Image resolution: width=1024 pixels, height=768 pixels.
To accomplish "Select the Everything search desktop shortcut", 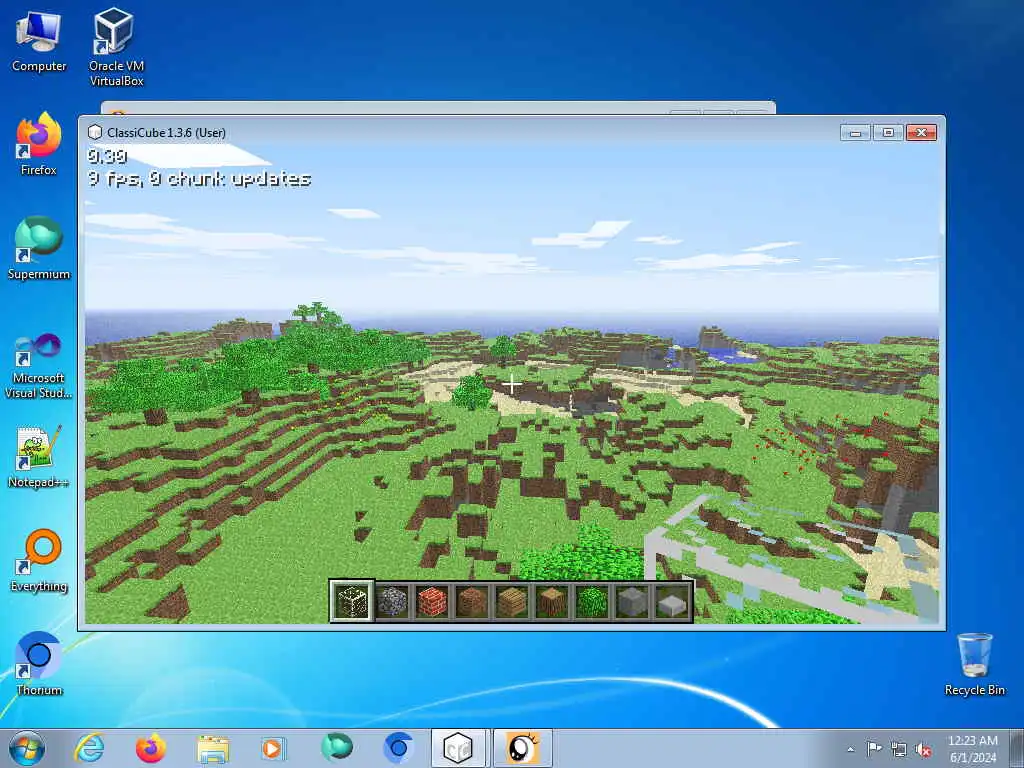I will pos(39,560).
